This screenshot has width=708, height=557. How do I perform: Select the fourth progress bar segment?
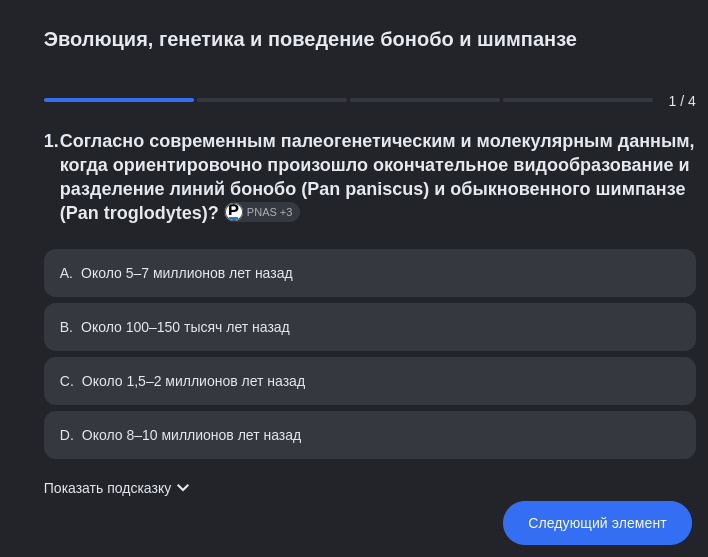pyautogui.click(x=578, y=100)
